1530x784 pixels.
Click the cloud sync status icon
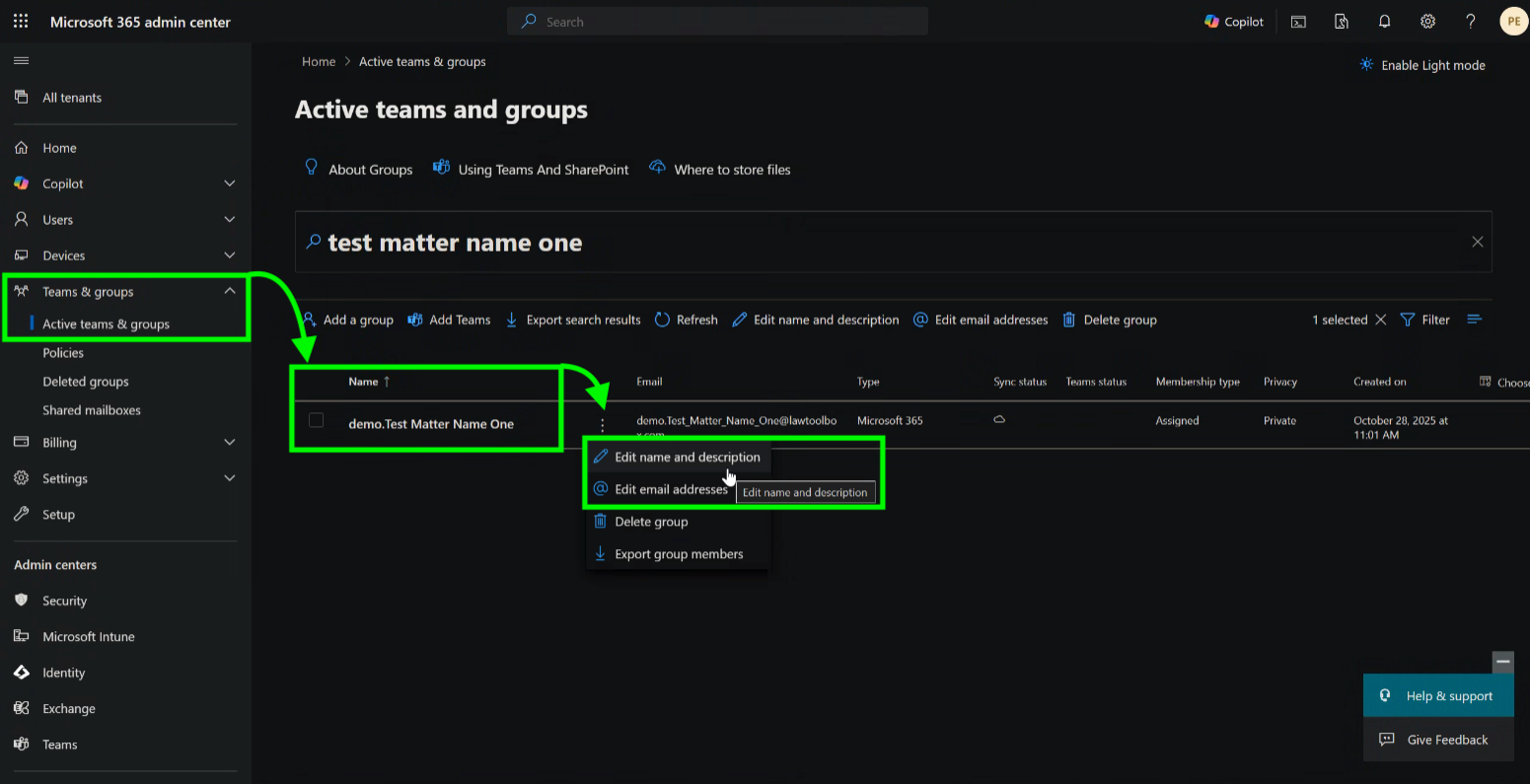(998, 420)
